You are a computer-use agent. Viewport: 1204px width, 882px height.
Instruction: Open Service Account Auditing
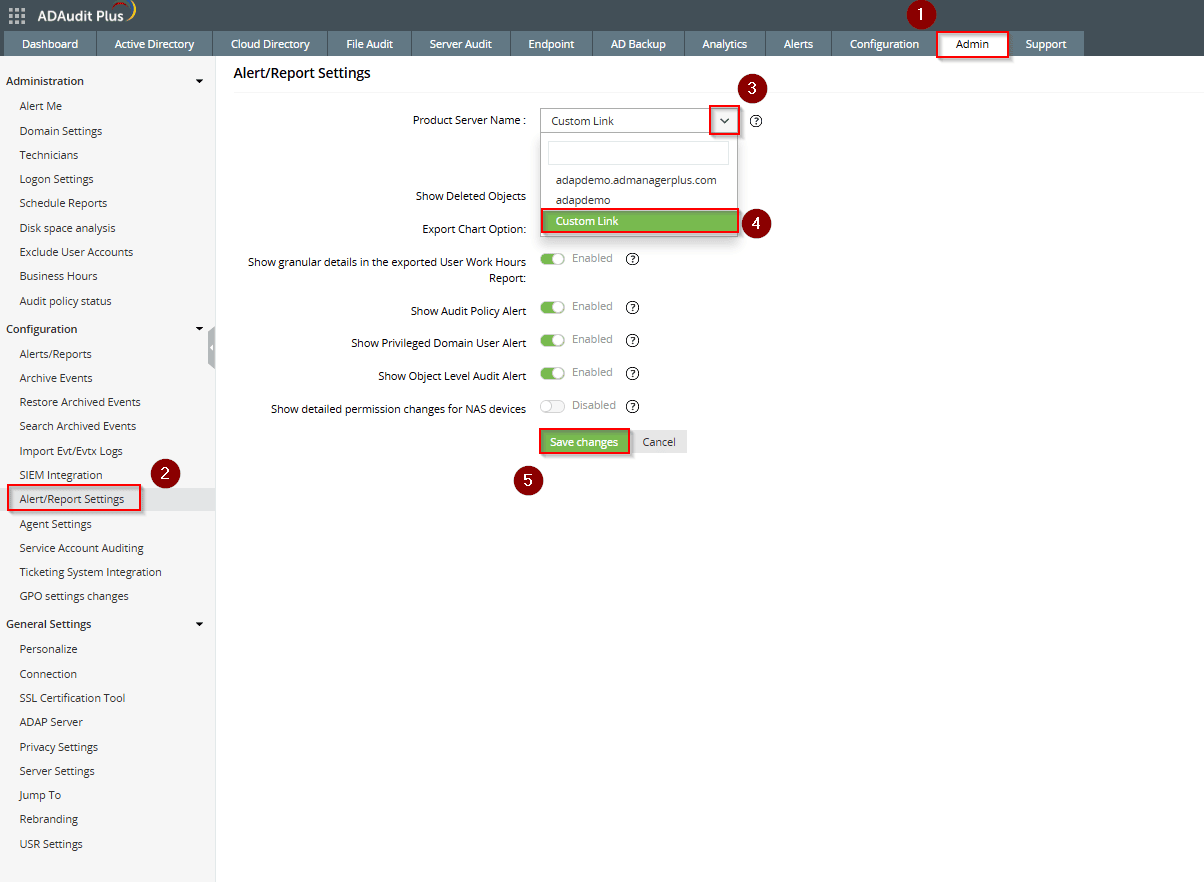(82, 548)
